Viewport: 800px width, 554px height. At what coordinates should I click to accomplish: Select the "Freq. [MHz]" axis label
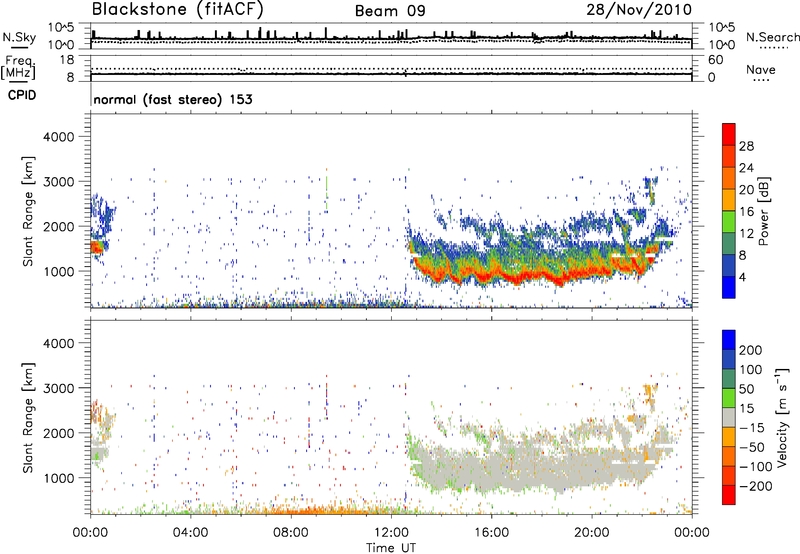coord(18,68)
